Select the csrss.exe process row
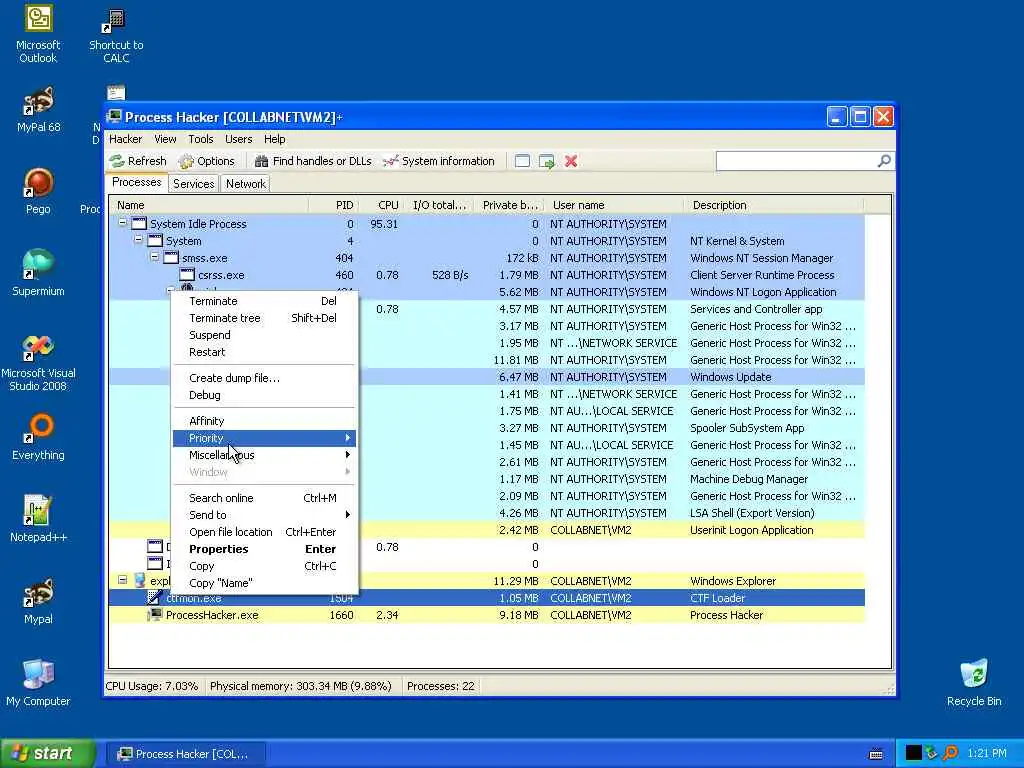1024x768 pixels. pyautogui.click(x=487, y=275)
